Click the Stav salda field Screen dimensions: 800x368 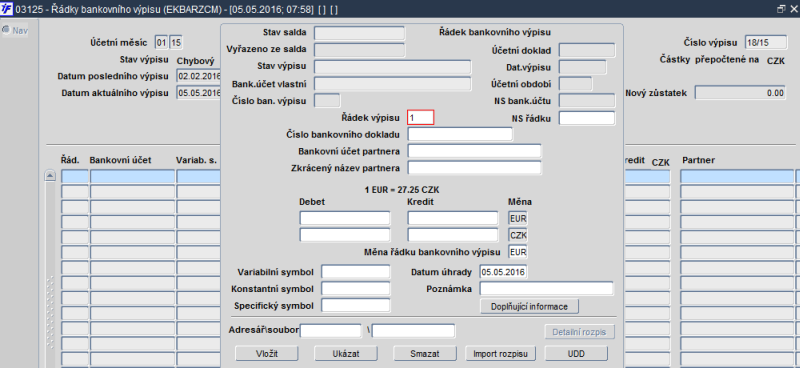tap(359, 33)
